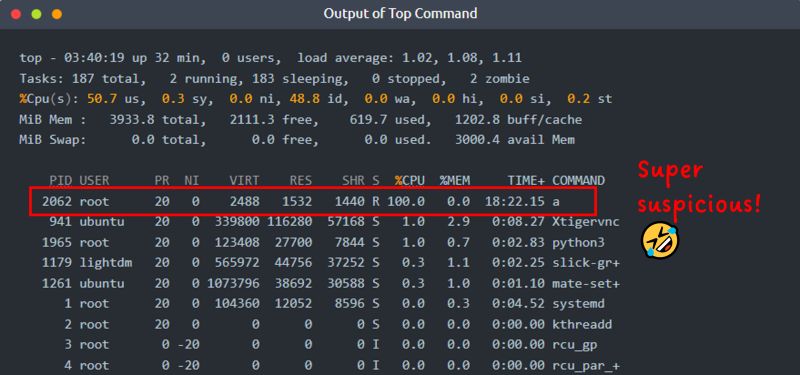Click the TIME+ column header
Image resolution: width=800 pixels, height=375 pixels.
[x=526, y=181]
